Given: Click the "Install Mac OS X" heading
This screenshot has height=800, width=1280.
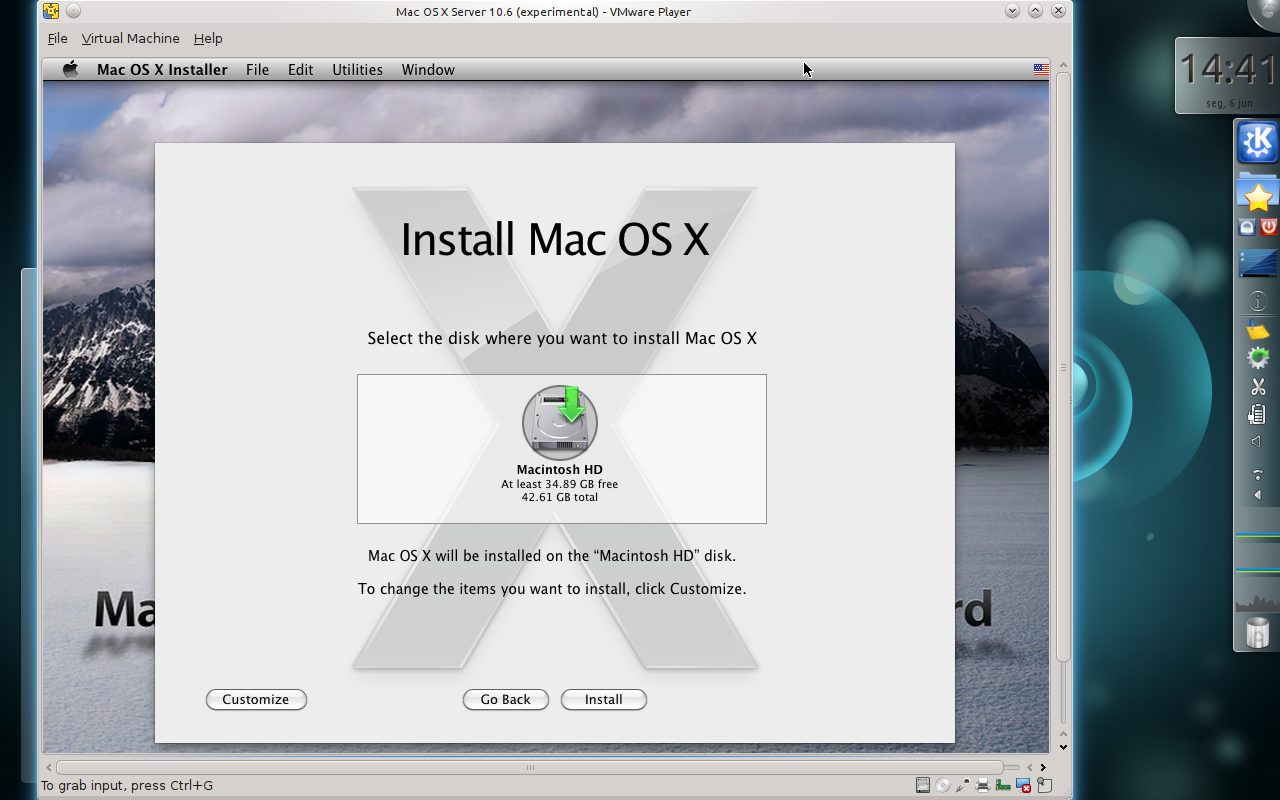Looking at the screenshot, I should (x=555, y=240).
